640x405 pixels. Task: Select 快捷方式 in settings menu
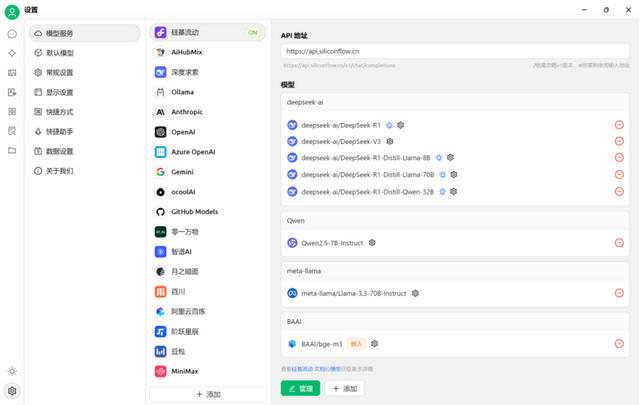[84, 111]
